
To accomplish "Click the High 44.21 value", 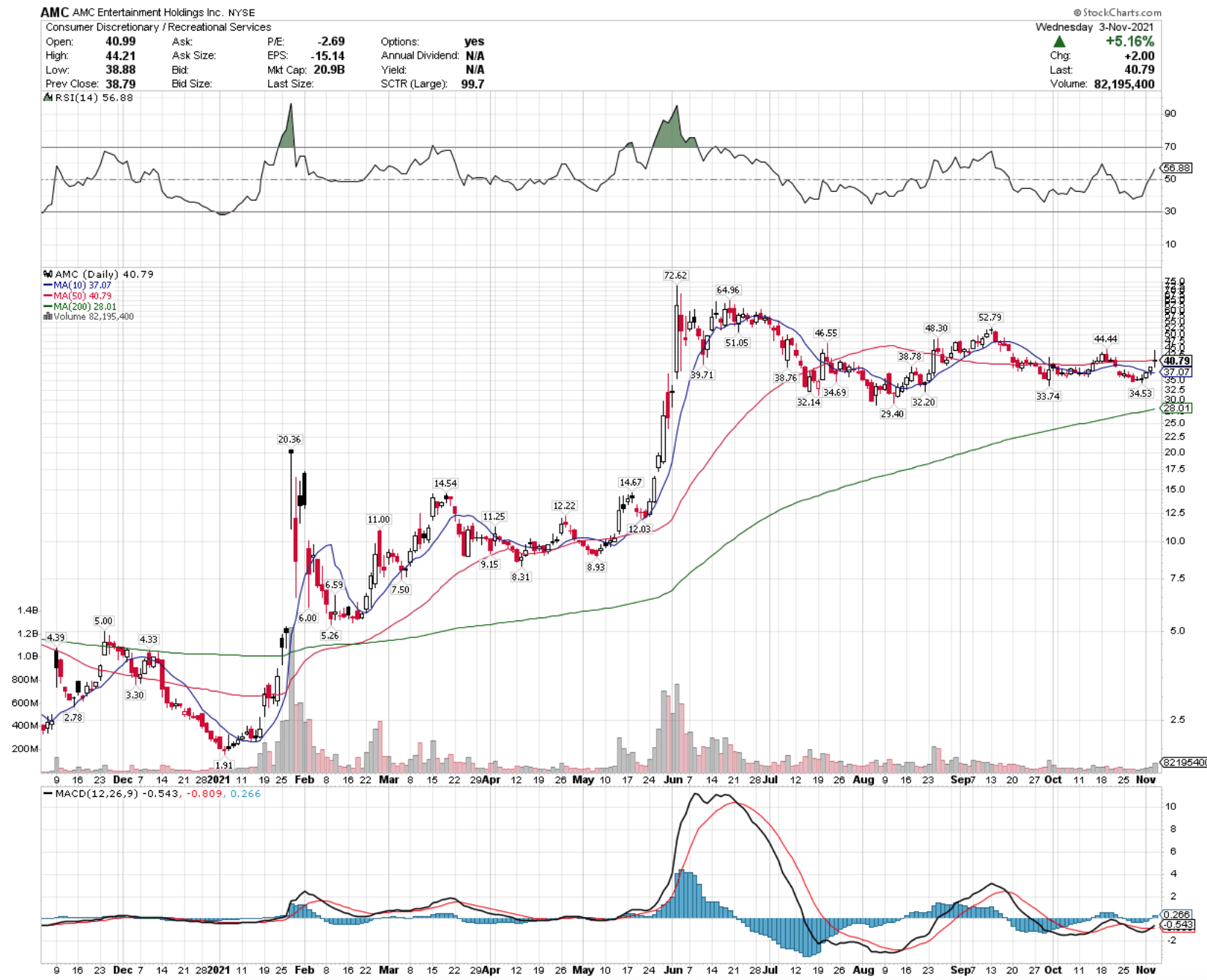I will [120, 56].
